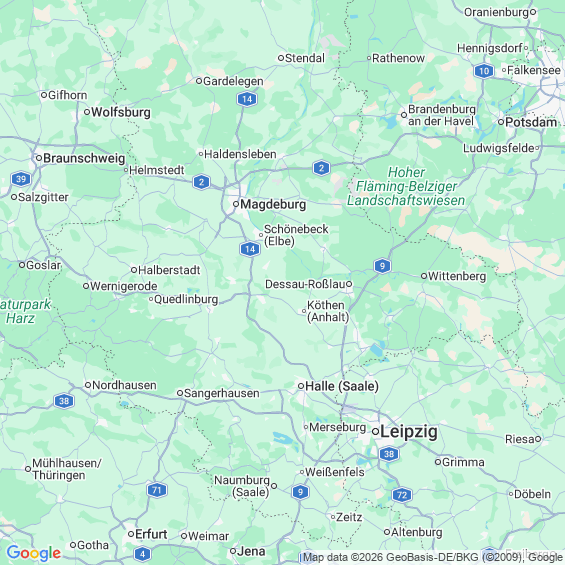
Task: Select the A4 highway shield below Erfurt
Action: 142,554
